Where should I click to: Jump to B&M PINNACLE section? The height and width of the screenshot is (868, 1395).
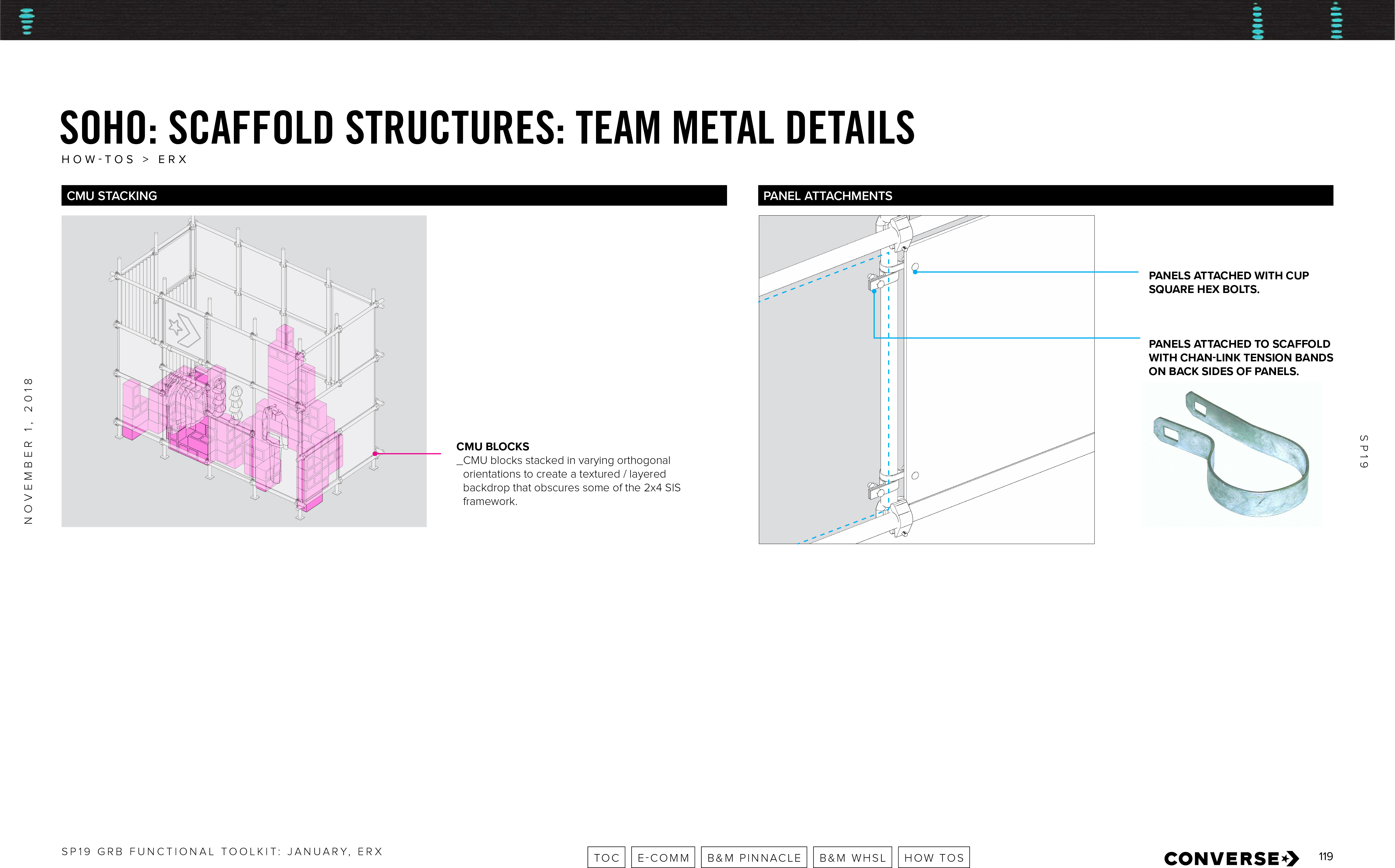point(754,857)
